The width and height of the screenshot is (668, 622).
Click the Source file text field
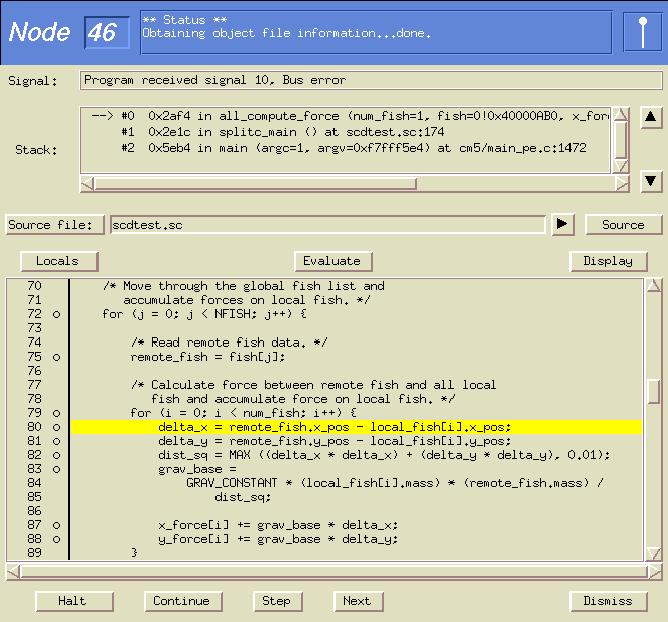click(327, 224)
